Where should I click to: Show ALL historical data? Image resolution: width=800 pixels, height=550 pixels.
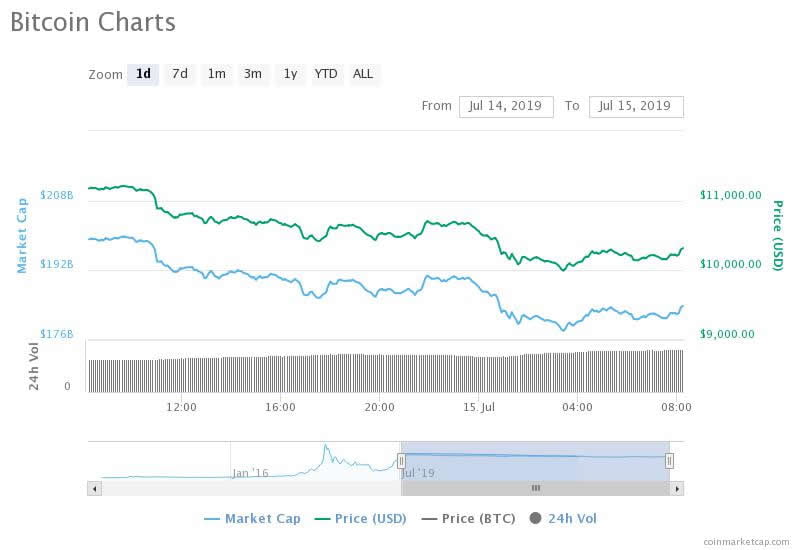tap(363, 74)
